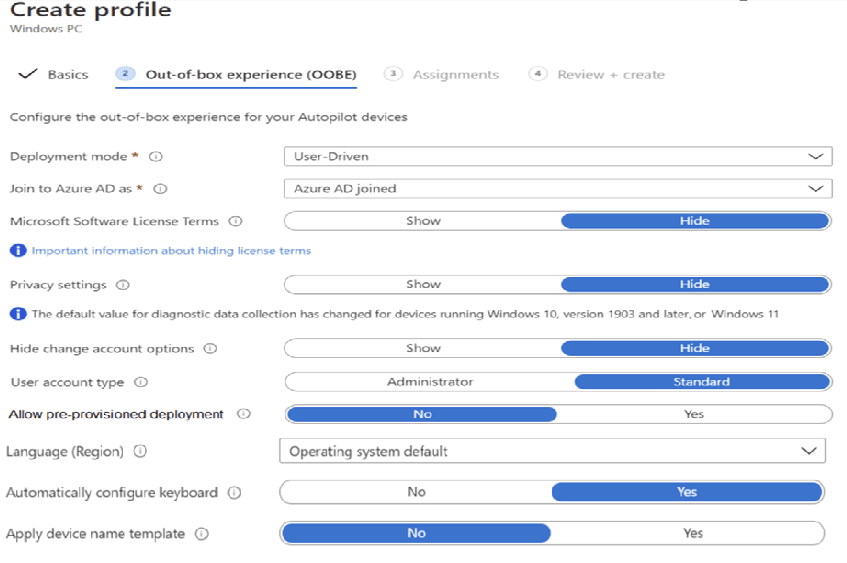Open Important information about hiding license terms link
This screenshot has height=563, width=847.
point(171,251)
